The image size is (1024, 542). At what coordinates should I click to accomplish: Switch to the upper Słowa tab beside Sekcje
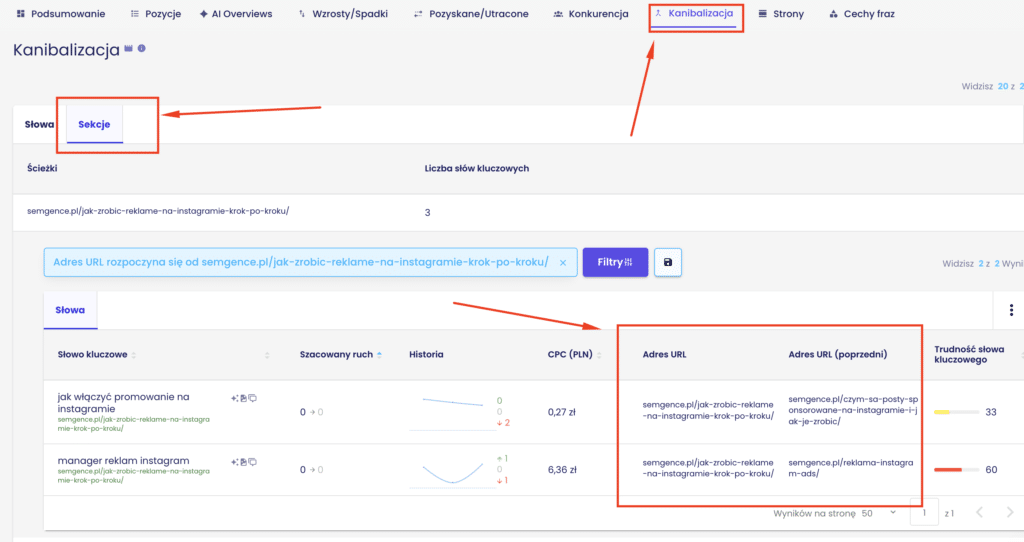pyautogui.click(x=39, y=124)
